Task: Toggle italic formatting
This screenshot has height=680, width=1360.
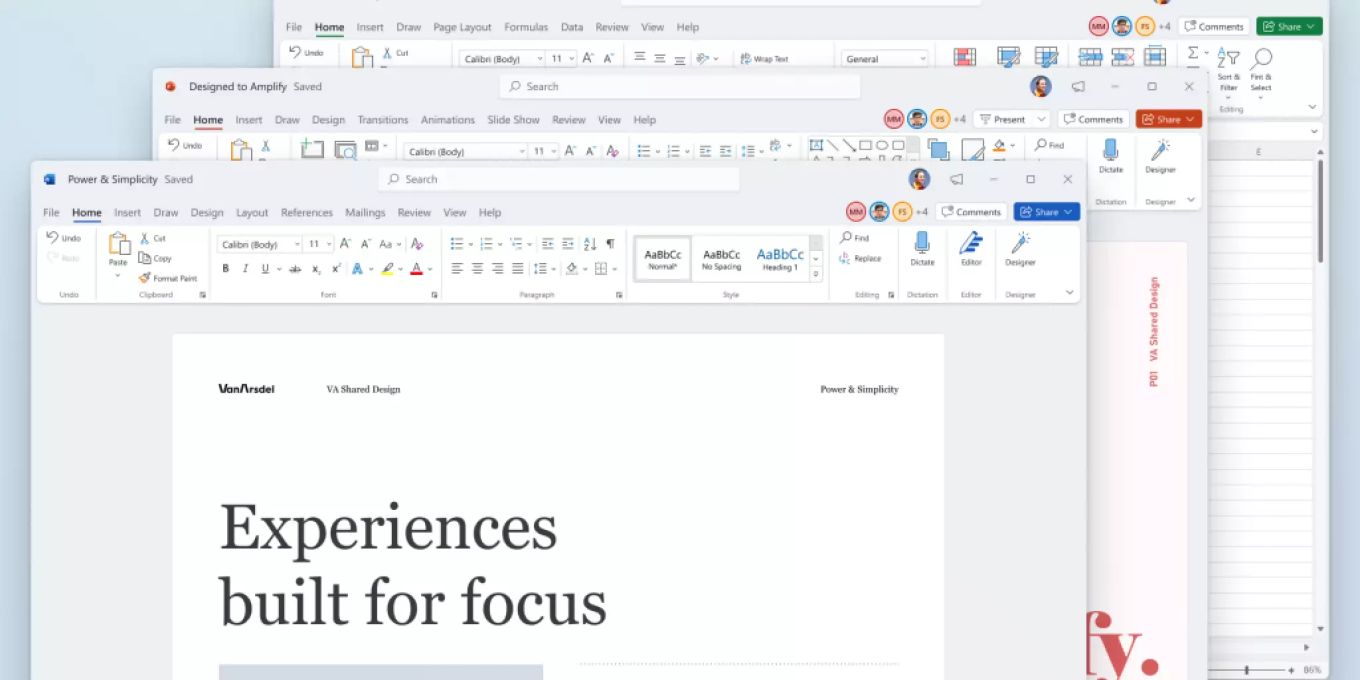Action: pos(243,269)
